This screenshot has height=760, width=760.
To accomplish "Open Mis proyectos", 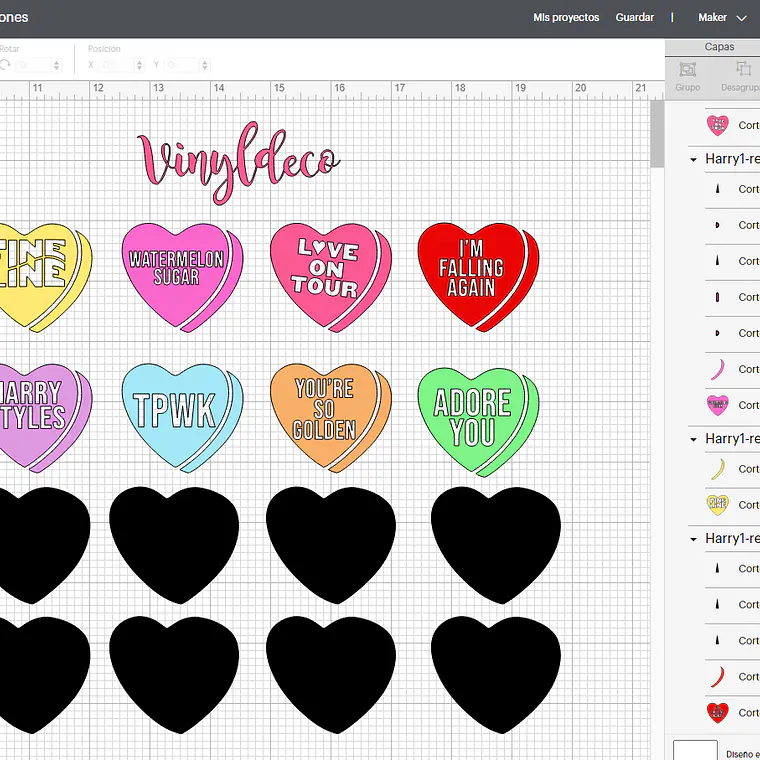I will (566, 17).
